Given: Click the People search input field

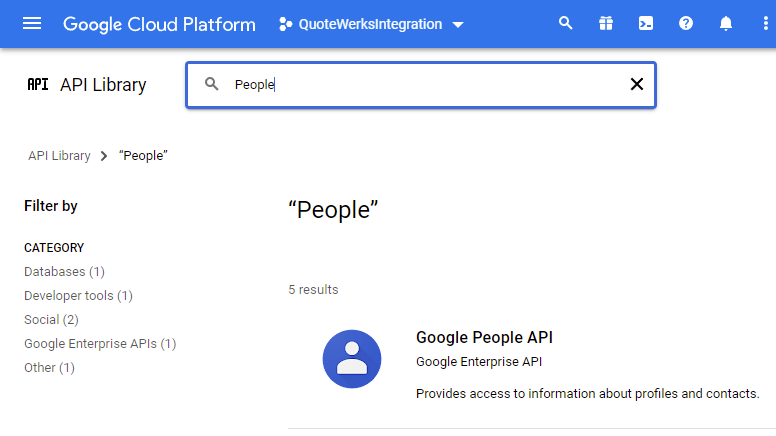Looking at the screenshot, I should click(420, 85).
